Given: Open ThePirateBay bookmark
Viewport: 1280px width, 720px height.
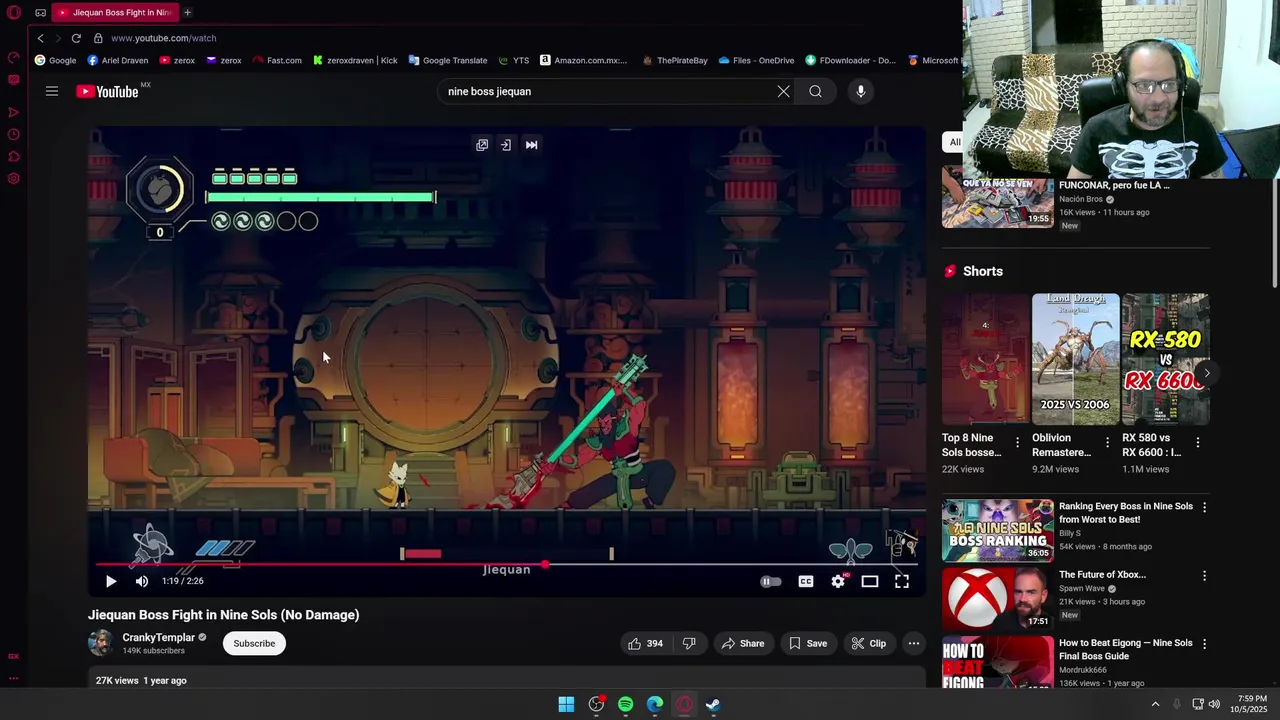Looking at the screenshot, I should [675, 60].
